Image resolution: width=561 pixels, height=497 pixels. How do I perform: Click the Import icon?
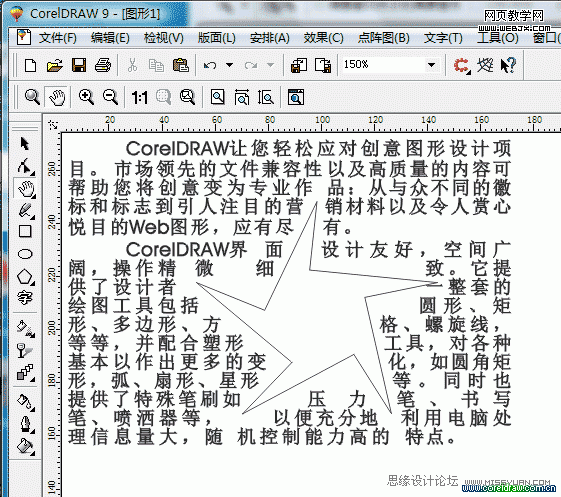[x=299, y=65]
